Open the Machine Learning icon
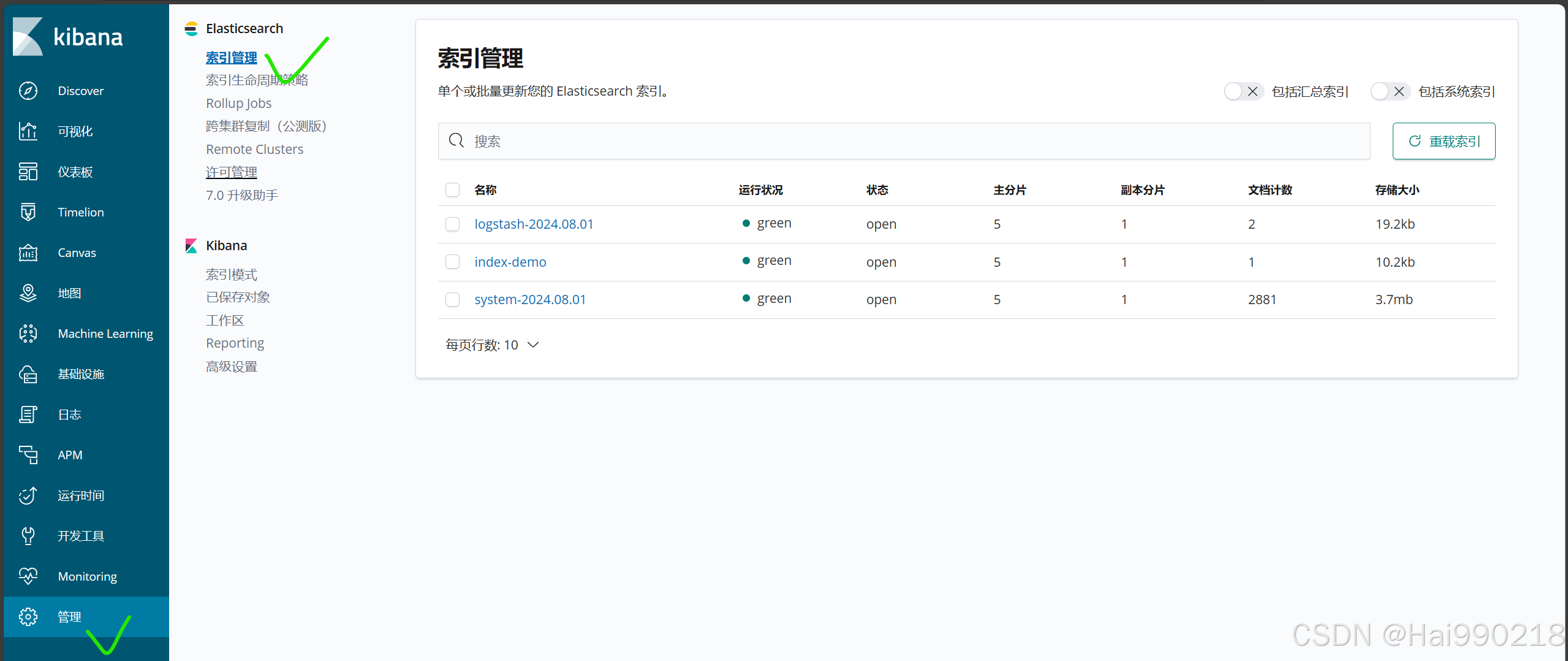Image resolution: width=1568 pixels, height=661 pixels. pyautogui.click(x=28, y=334)
